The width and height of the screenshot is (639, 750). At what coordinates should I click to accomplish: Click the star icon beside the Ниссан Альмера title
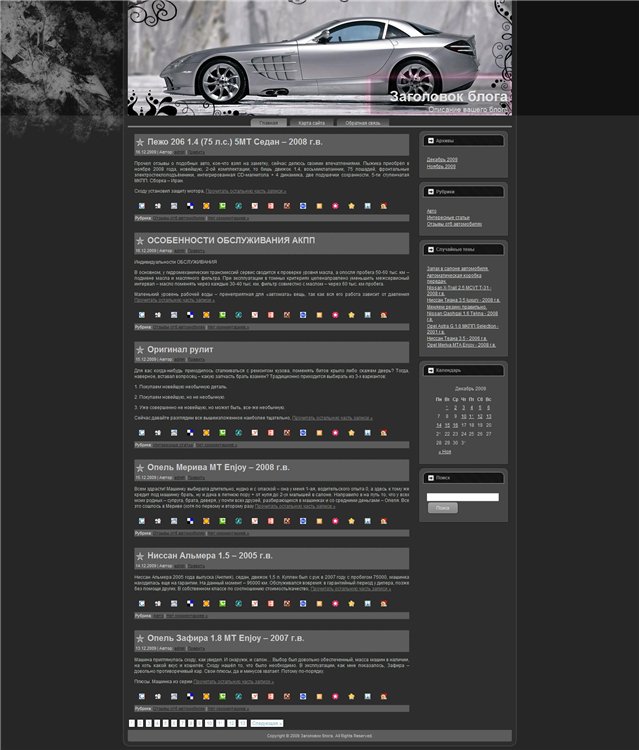pos(140,556)
